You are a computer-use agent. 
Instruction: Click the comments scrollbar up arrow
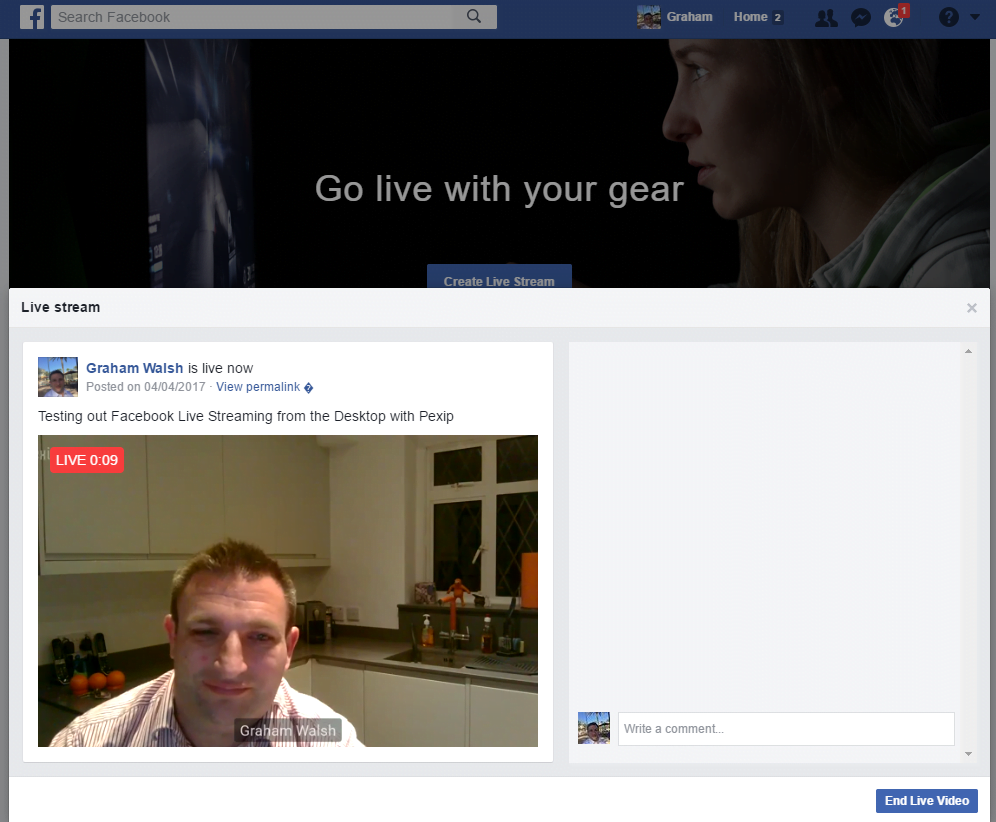(968, 351)
